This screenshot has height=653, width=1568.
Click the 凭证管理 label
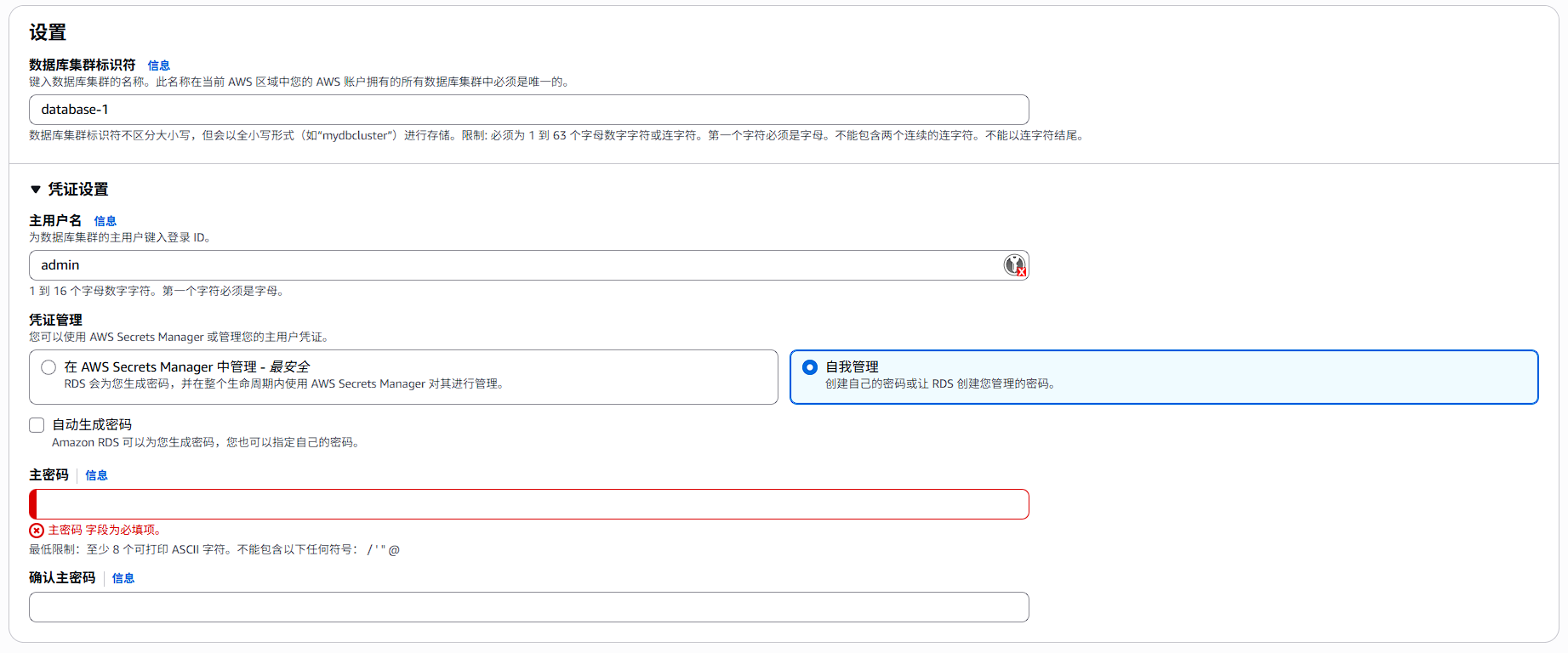click(x=55, y=320)
